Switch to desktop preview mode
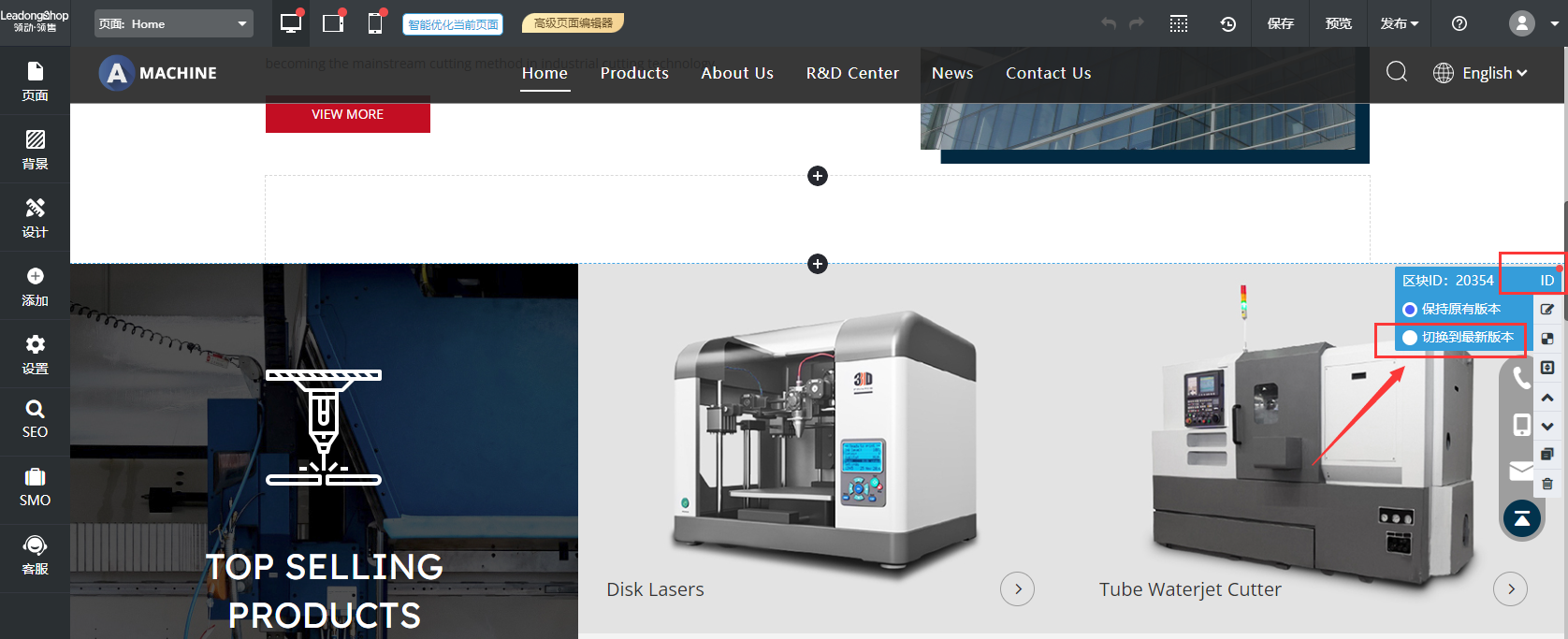The image size is (1568, 639). [291, 23]
